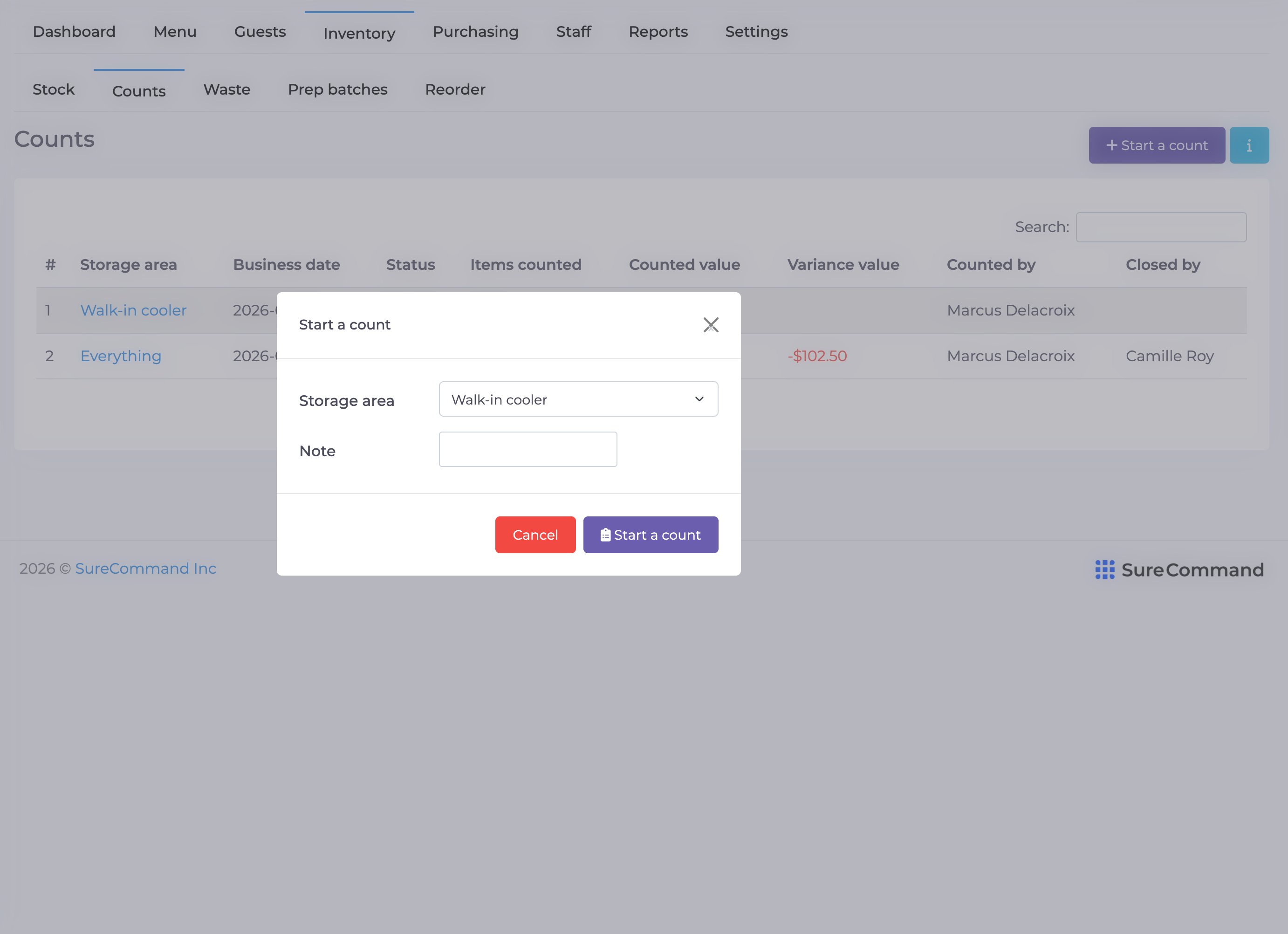This screenshot has height=934, width=1288.
Task: Switch to the Staff tab
Action: click(x=574, y=32)
